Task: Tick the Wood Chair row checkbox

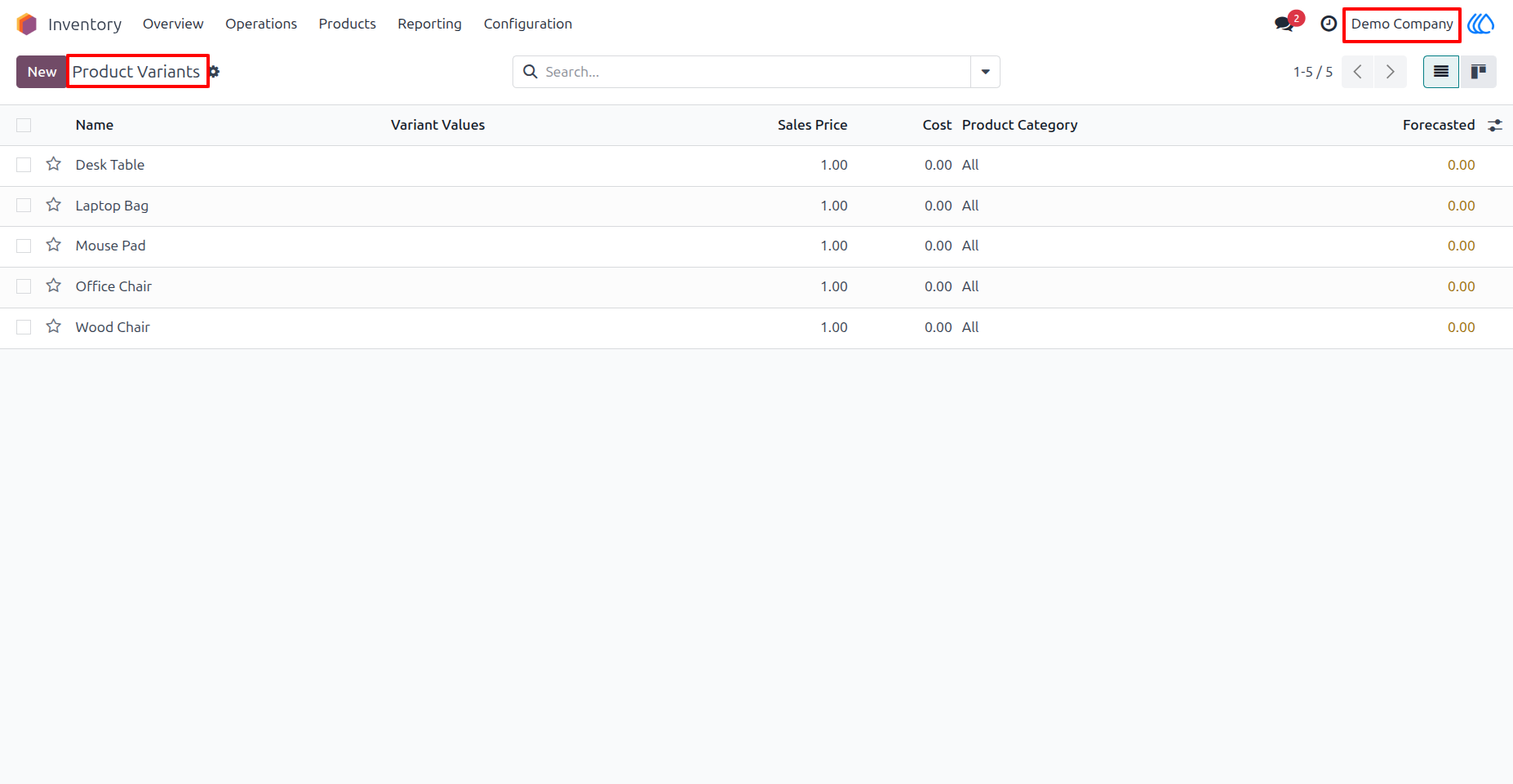Action: [x=24, y=327]
